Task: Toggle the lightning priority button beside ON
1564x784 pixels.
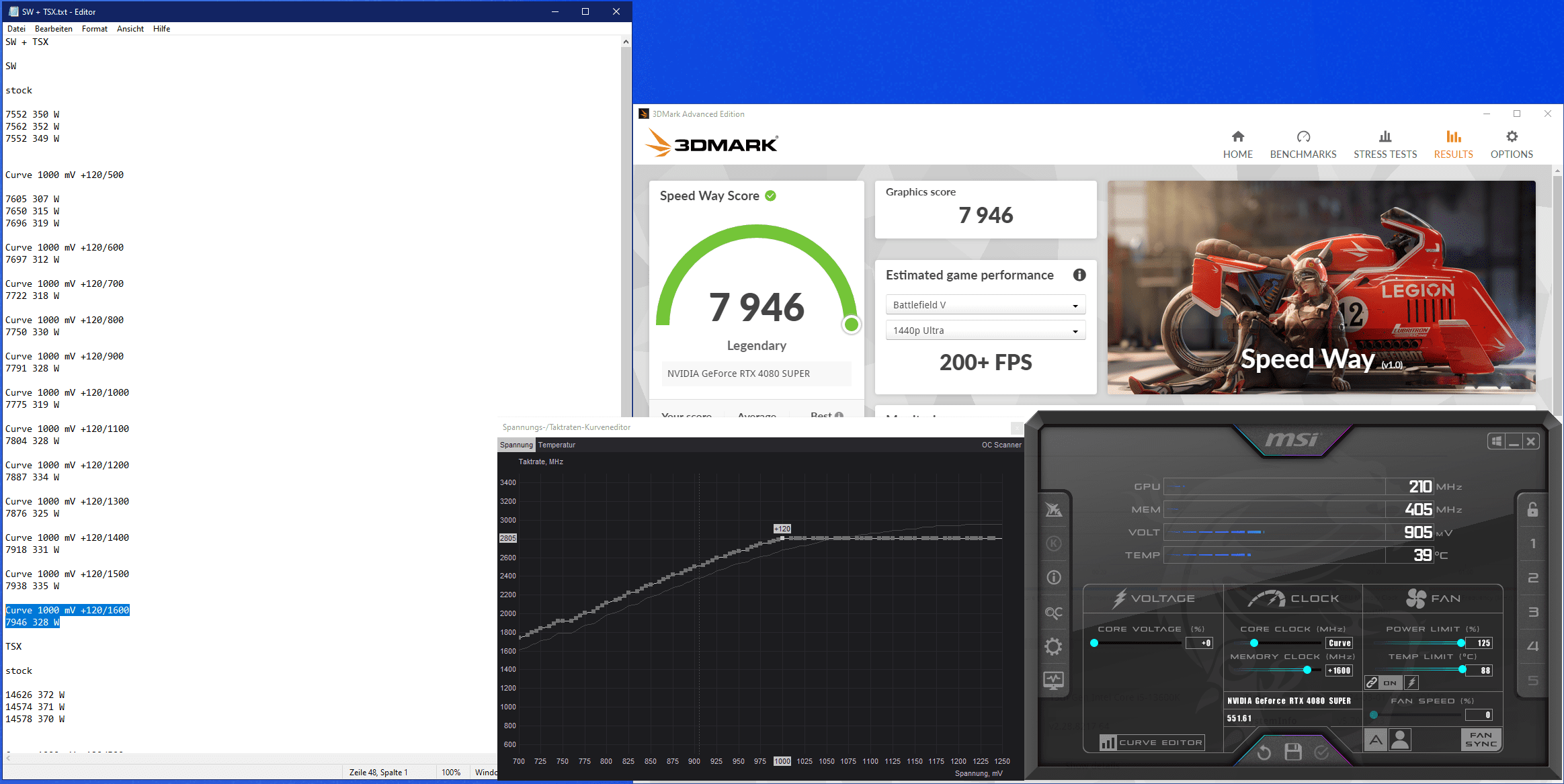Action: click(1411, 683)
